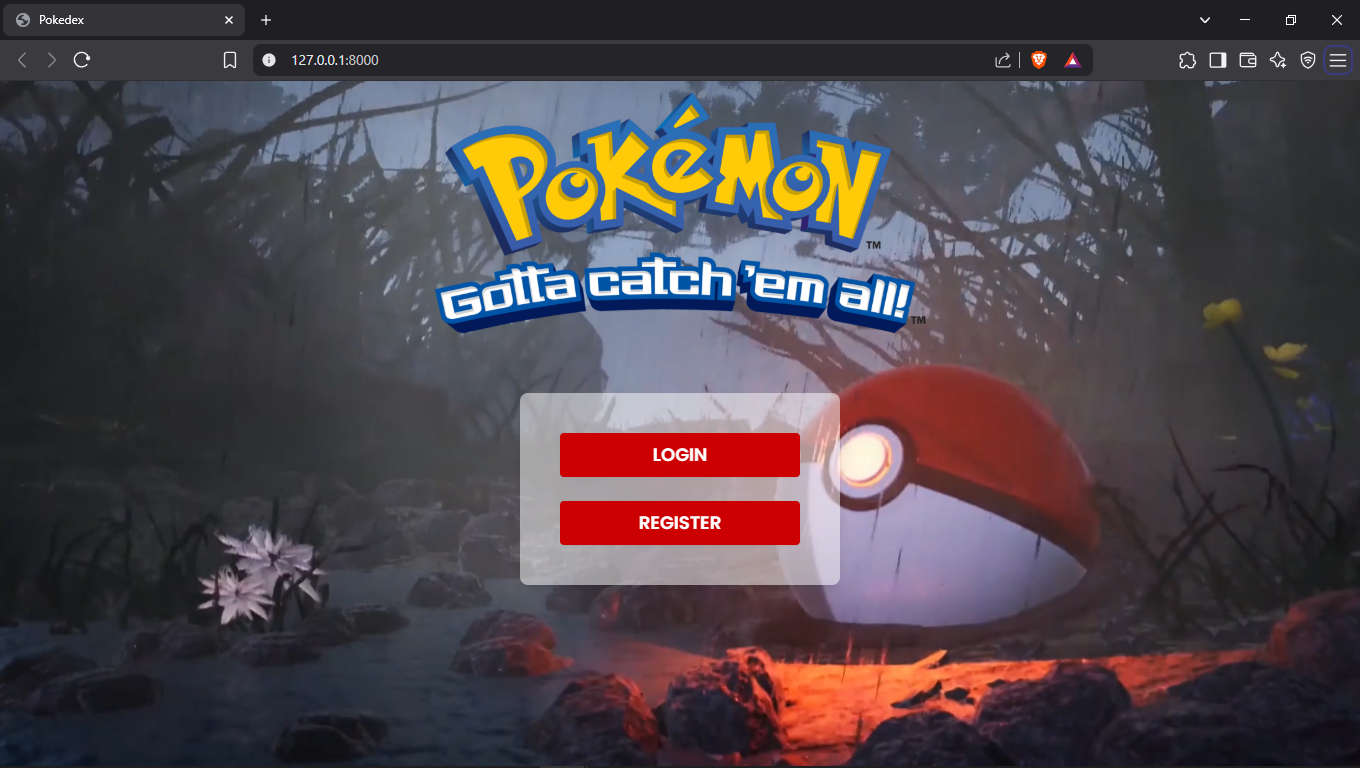
Task: Click the red LOGIN button
Action: coord(680,455)
